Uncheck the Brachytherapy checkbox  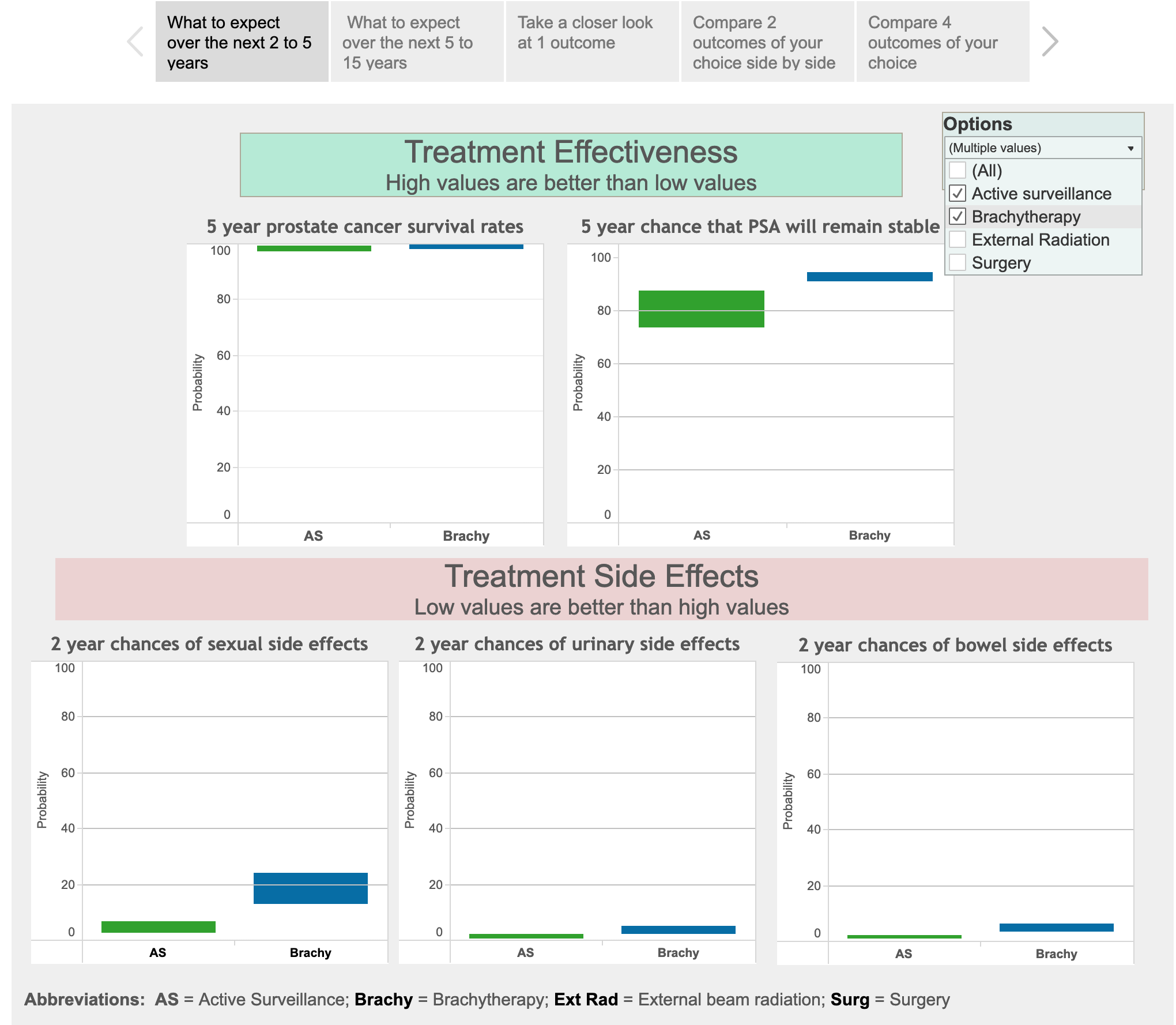point(958,217)
